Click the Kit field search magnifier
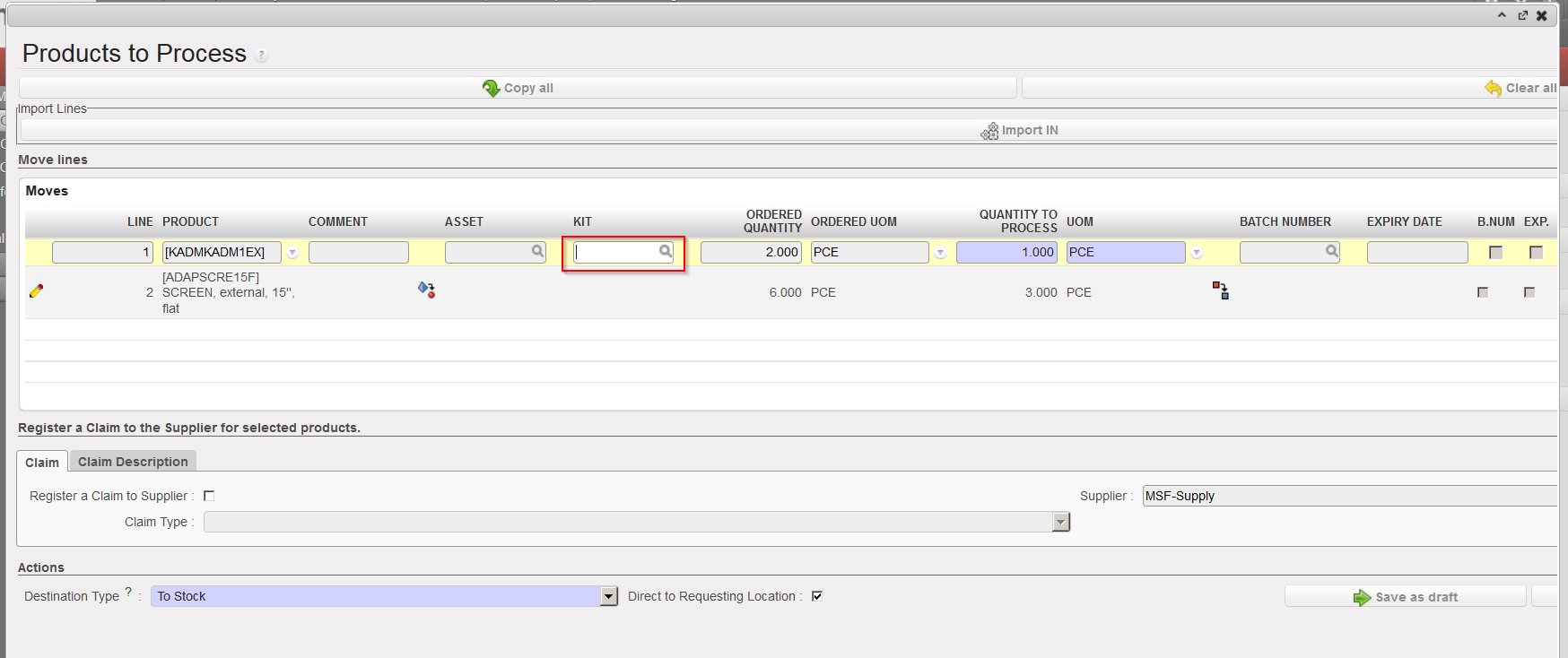 pos(666,252)
